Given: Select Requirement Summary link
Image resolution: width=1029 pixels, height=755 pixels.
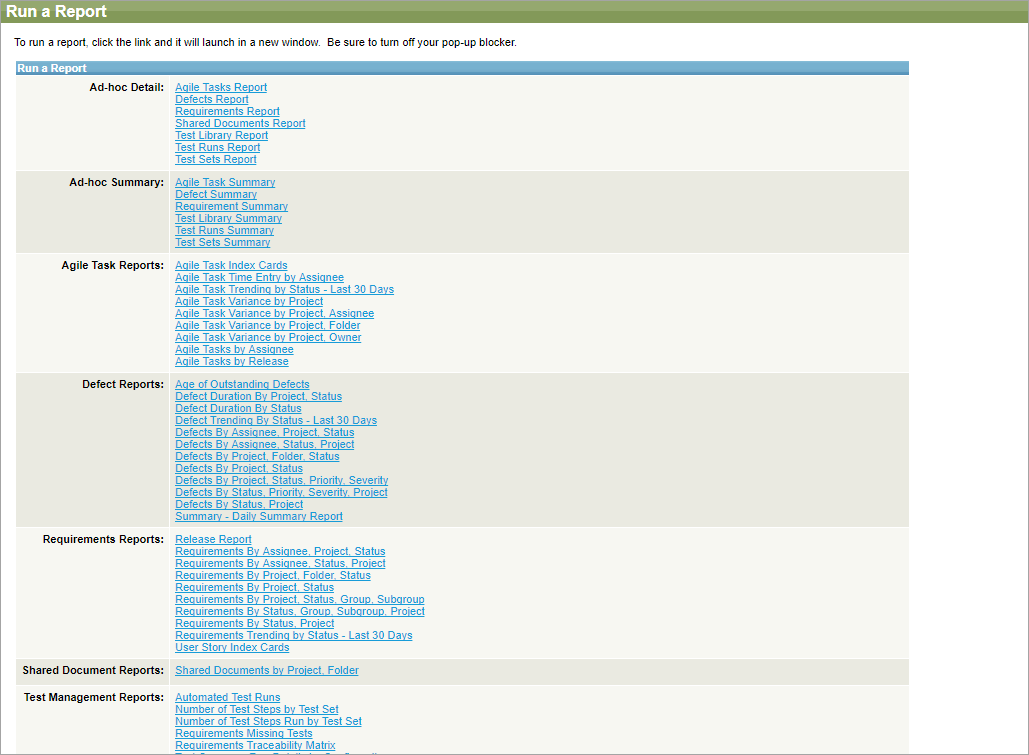Looking at the screenshot, I should (231, 207).
